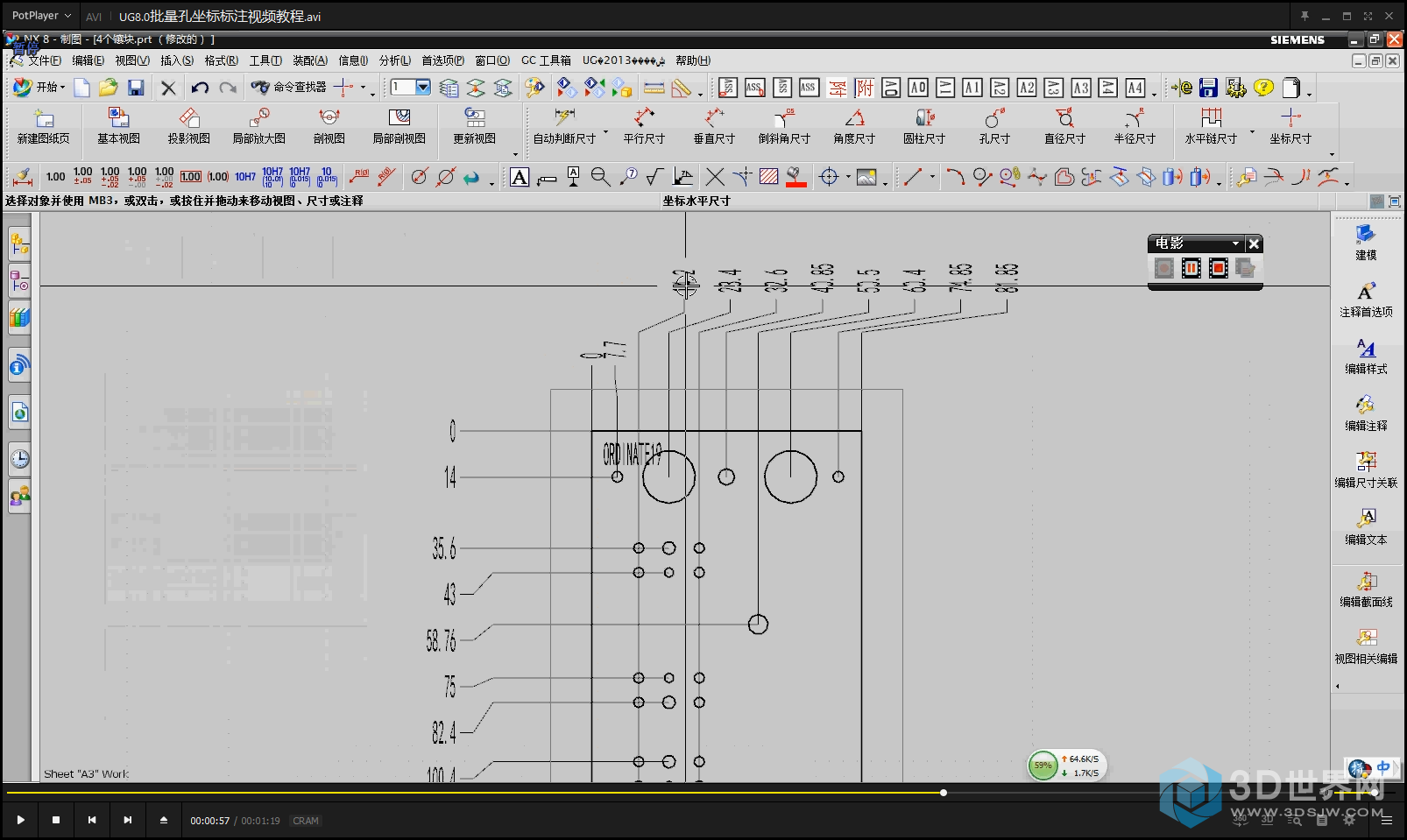Open the 帮助(H) menu
Viewport: 1407px width, 840px height.
pos(693,60)
